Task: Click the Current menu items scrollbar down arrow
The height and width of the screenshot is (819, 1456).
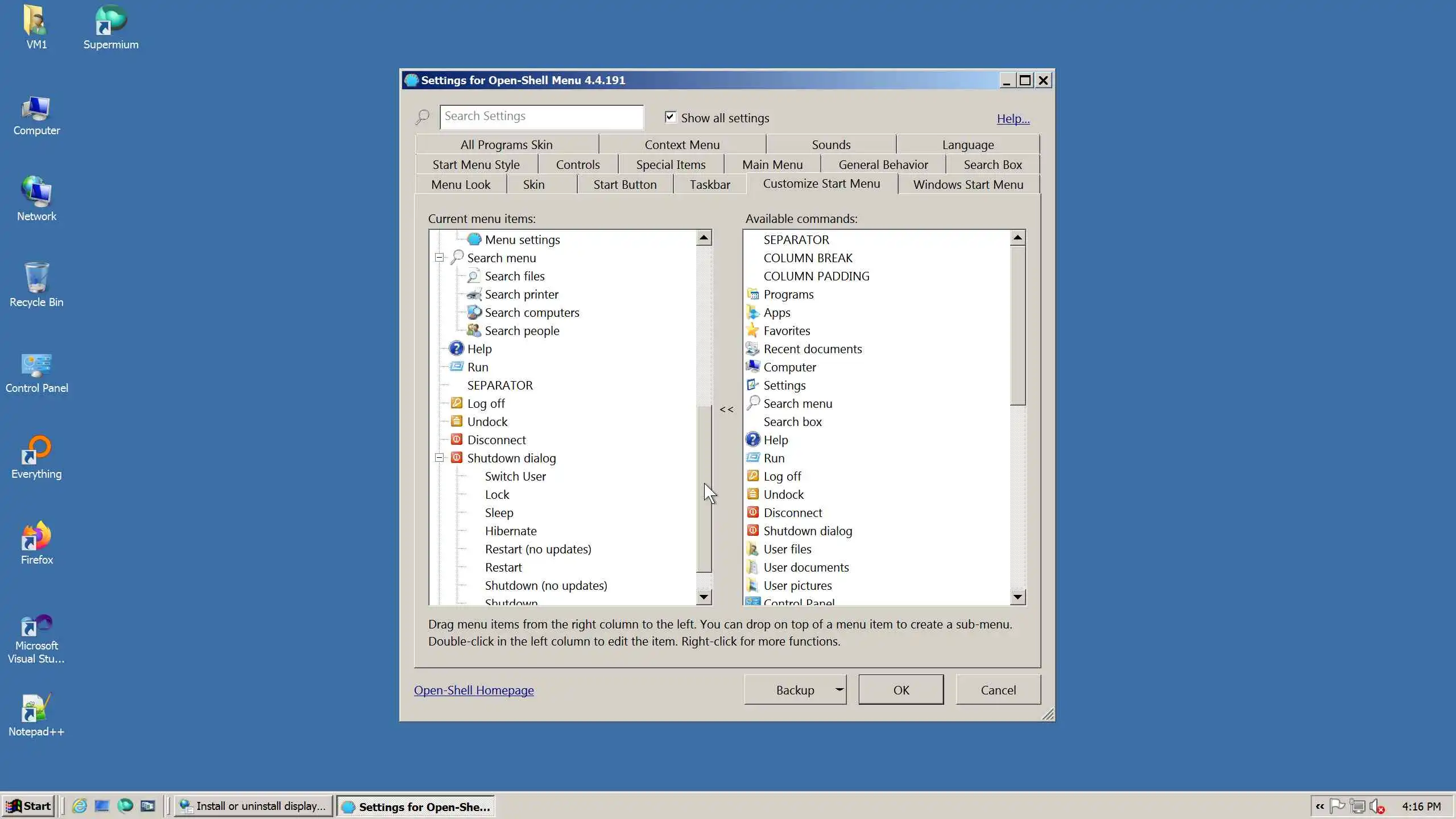Action: (x=704, y=597)
